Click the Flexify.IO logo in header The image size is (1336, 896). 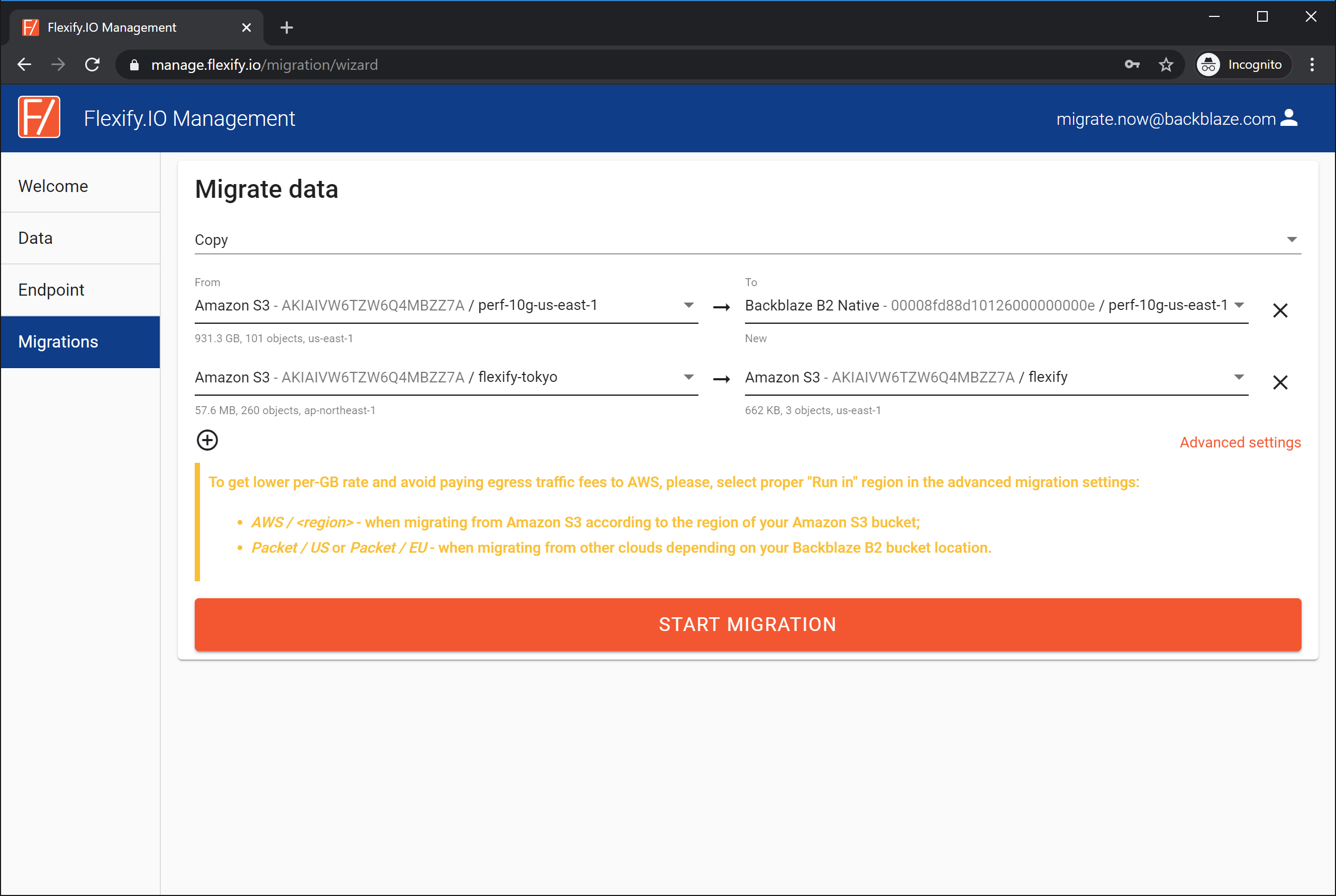pos(40,117)
